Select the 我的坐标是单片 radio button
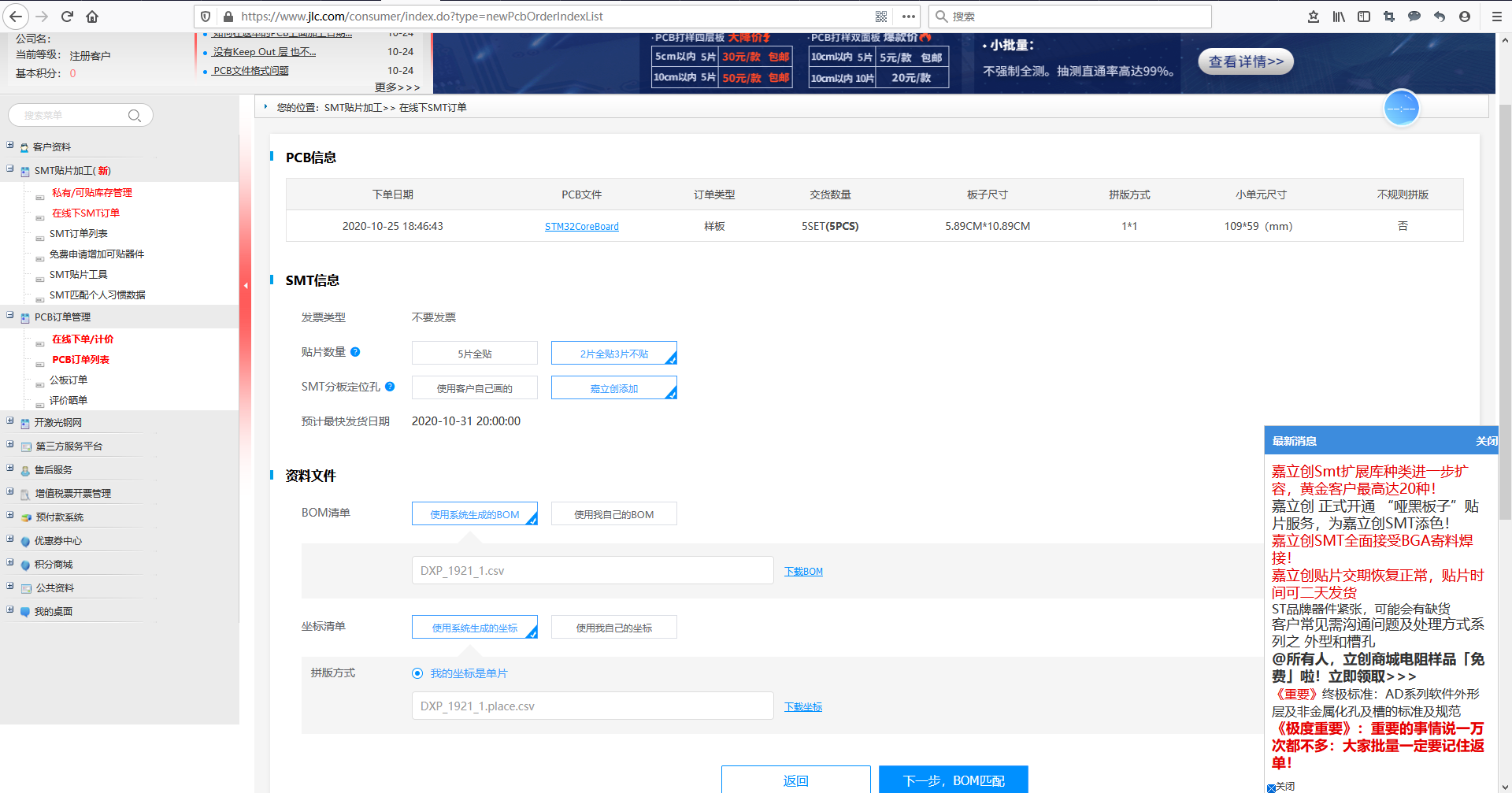1512x793 pixels. click(417, 673)
